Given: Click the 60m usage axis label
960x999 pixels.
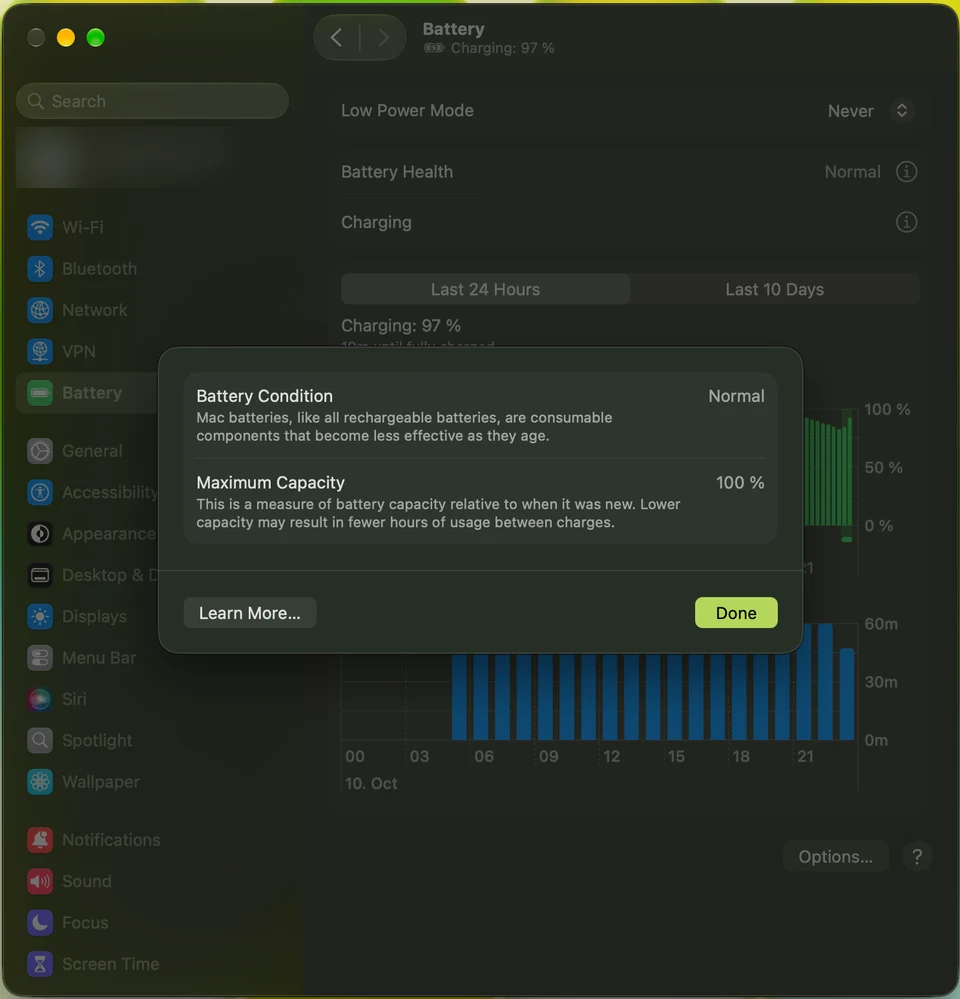Looking at the screenshot, I should [881, 624].
